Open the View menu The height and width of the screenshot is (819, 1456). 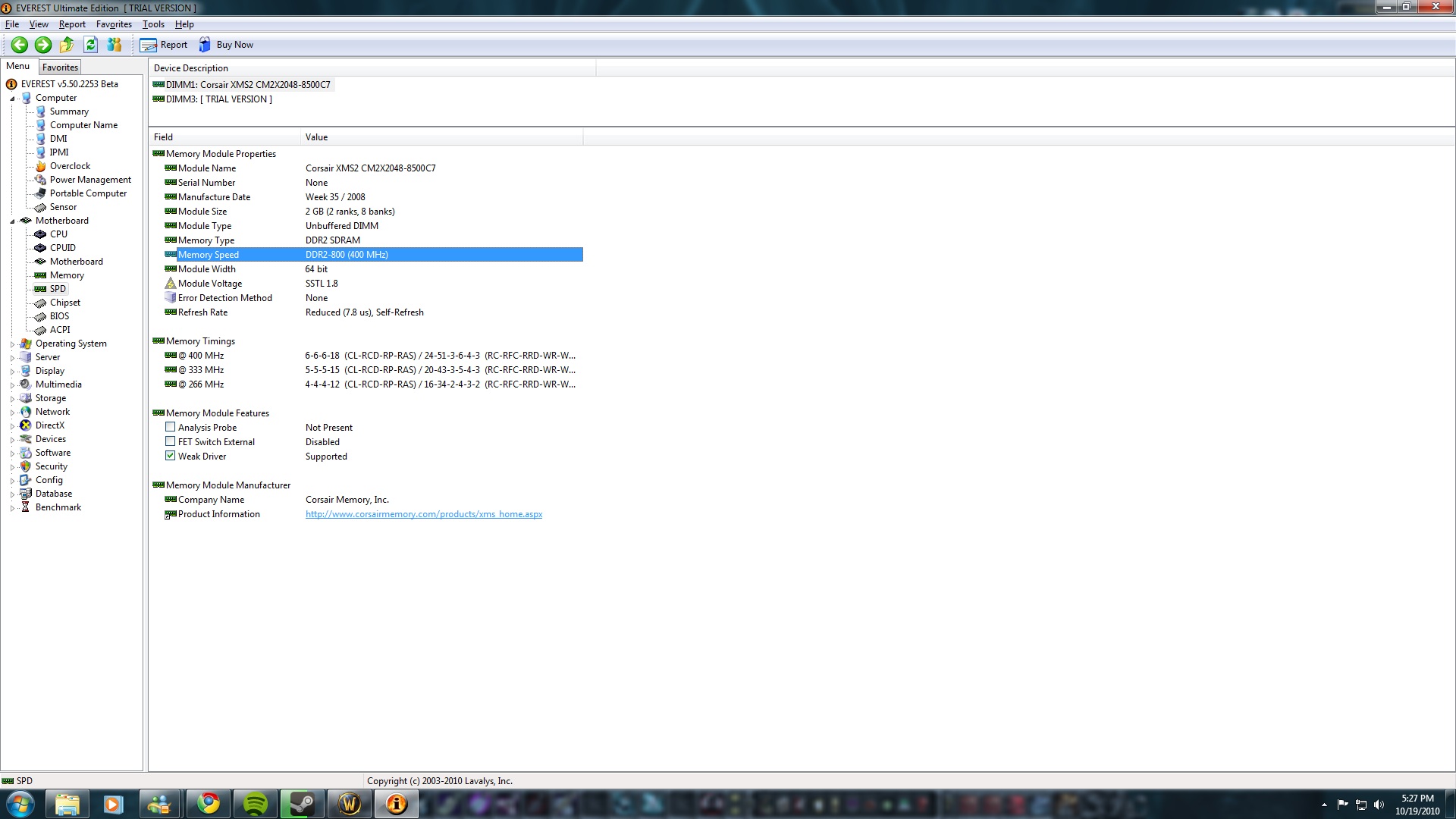coord(39,24)
